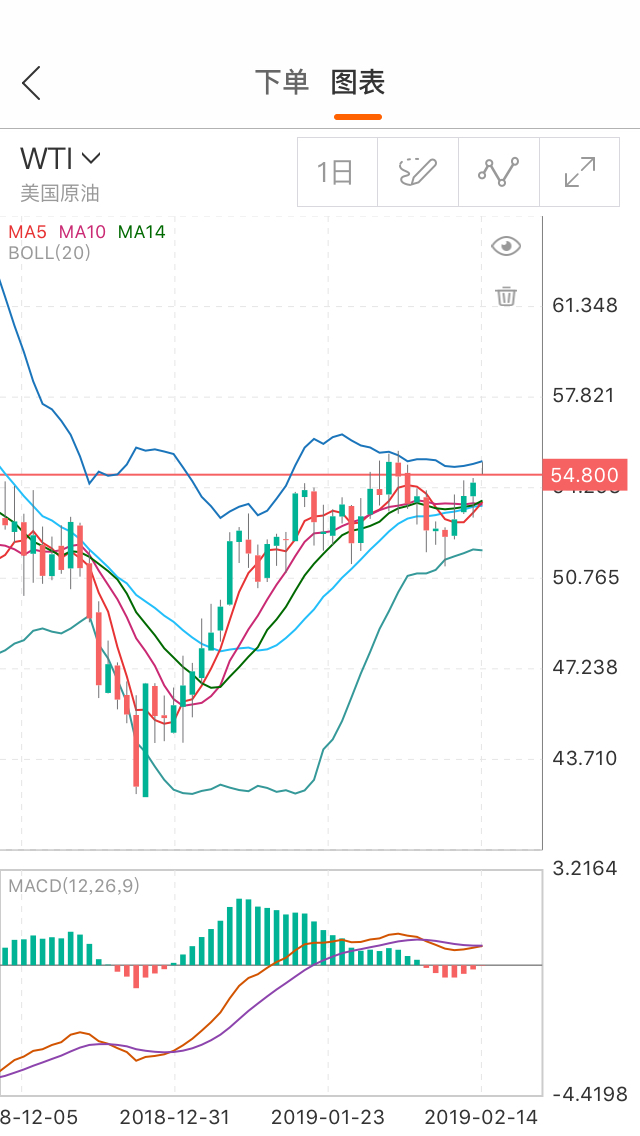
Task: Select the 图表 tab
Action: pyautogui.click(x=358, y=82)
